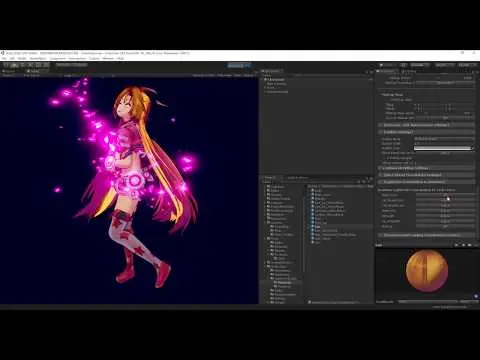Select the highlighted folder in the Project tree
The height and width of the screenshot is (360, 480).
click(x=284, y=282)
